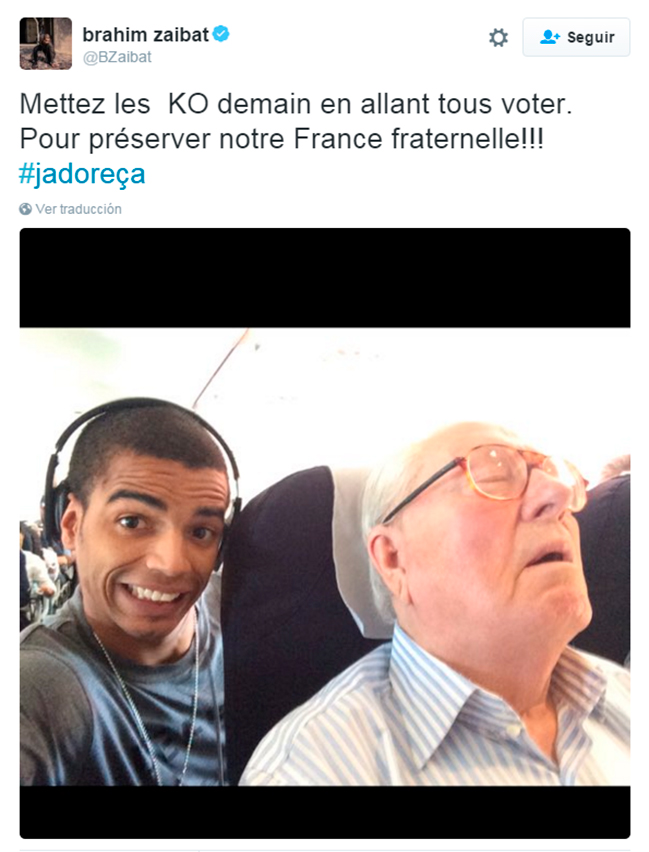The width and height of the screenshot is (649, 852).
Task: Open the gear settings icon
Action: tap(498, 37)
